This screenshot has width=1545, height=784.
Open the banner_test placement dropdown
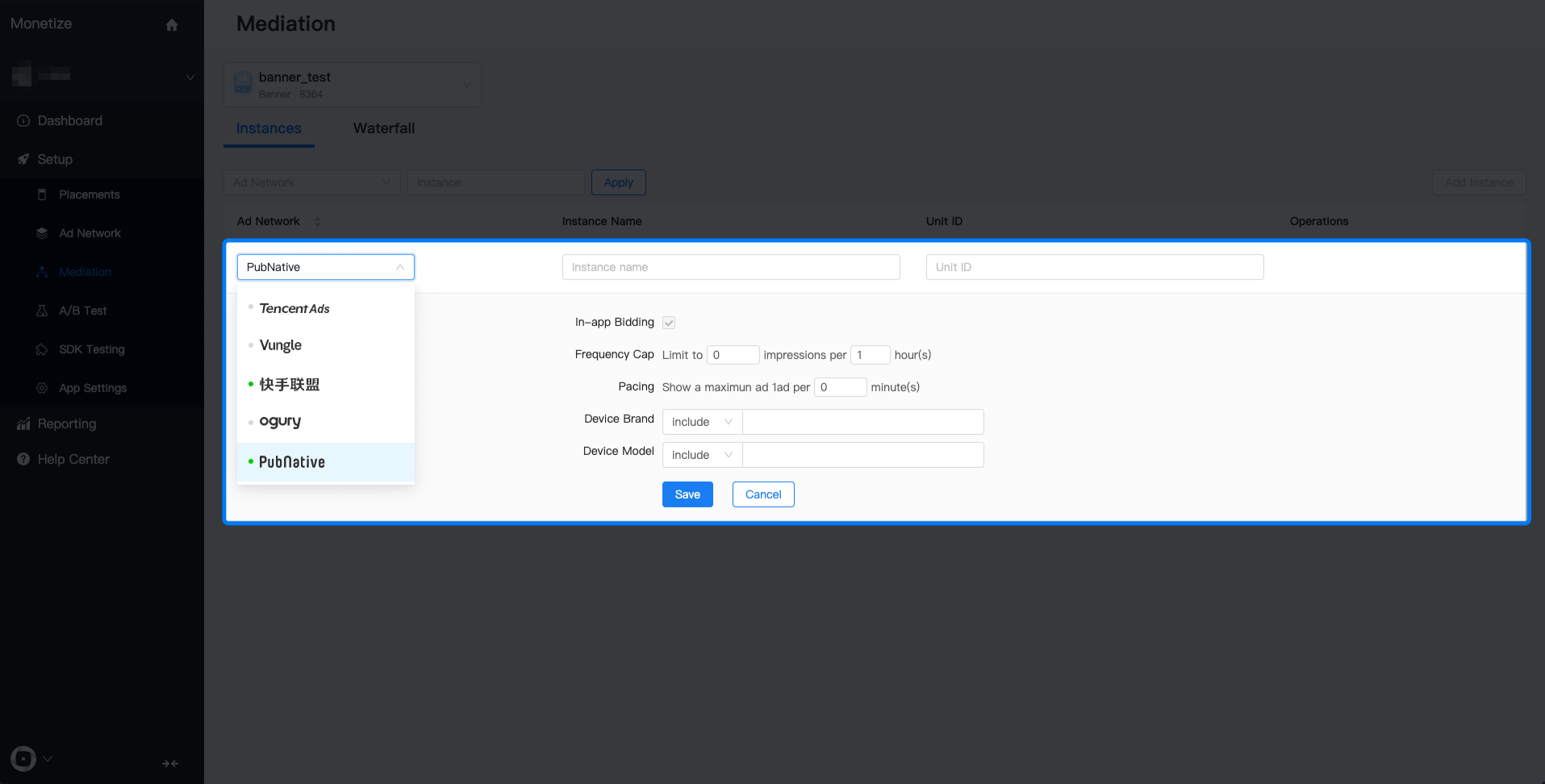click(x=353, y=85)
